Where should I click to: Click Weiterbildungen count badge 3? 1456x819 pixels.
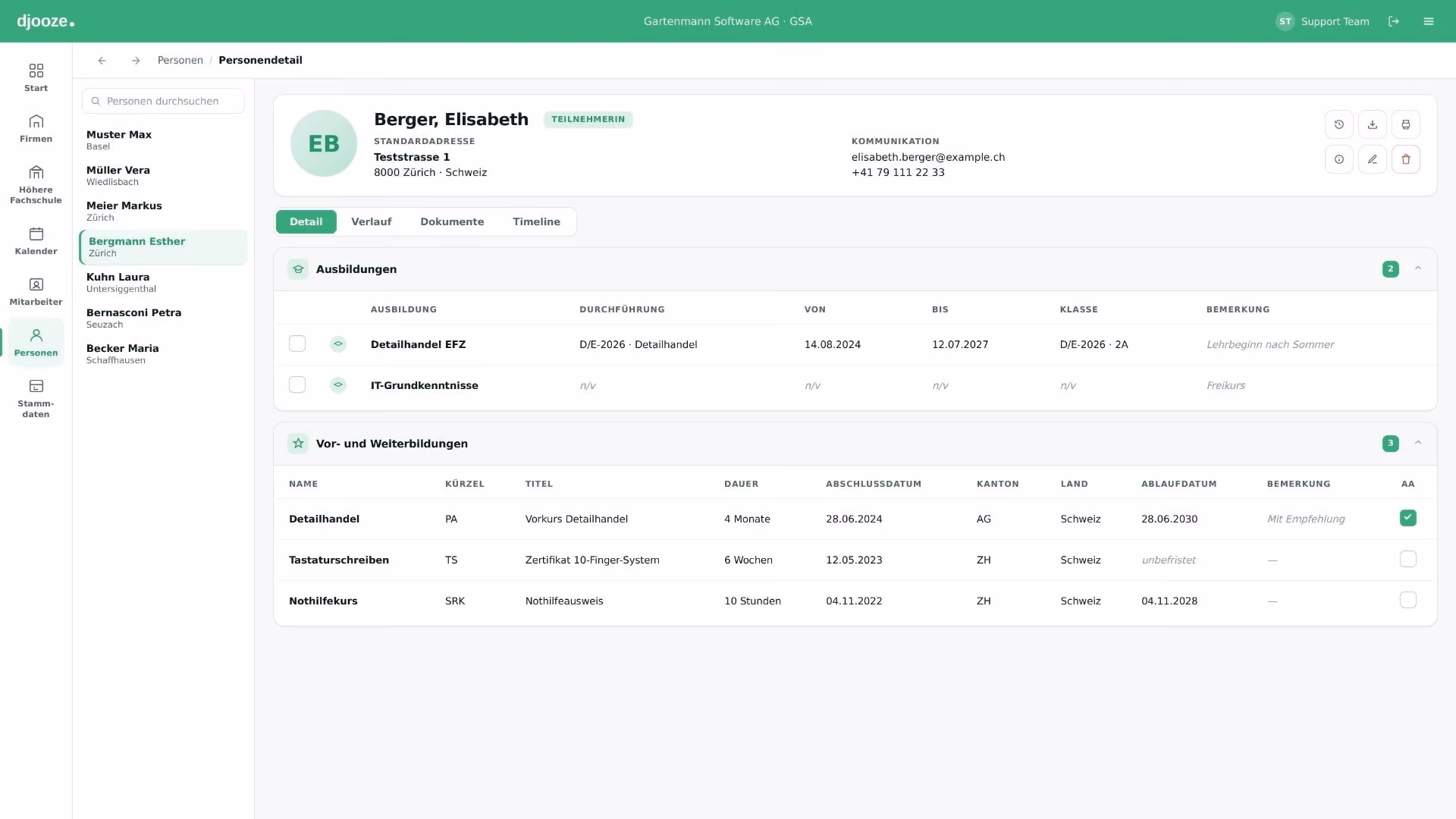pos(1390,444)
